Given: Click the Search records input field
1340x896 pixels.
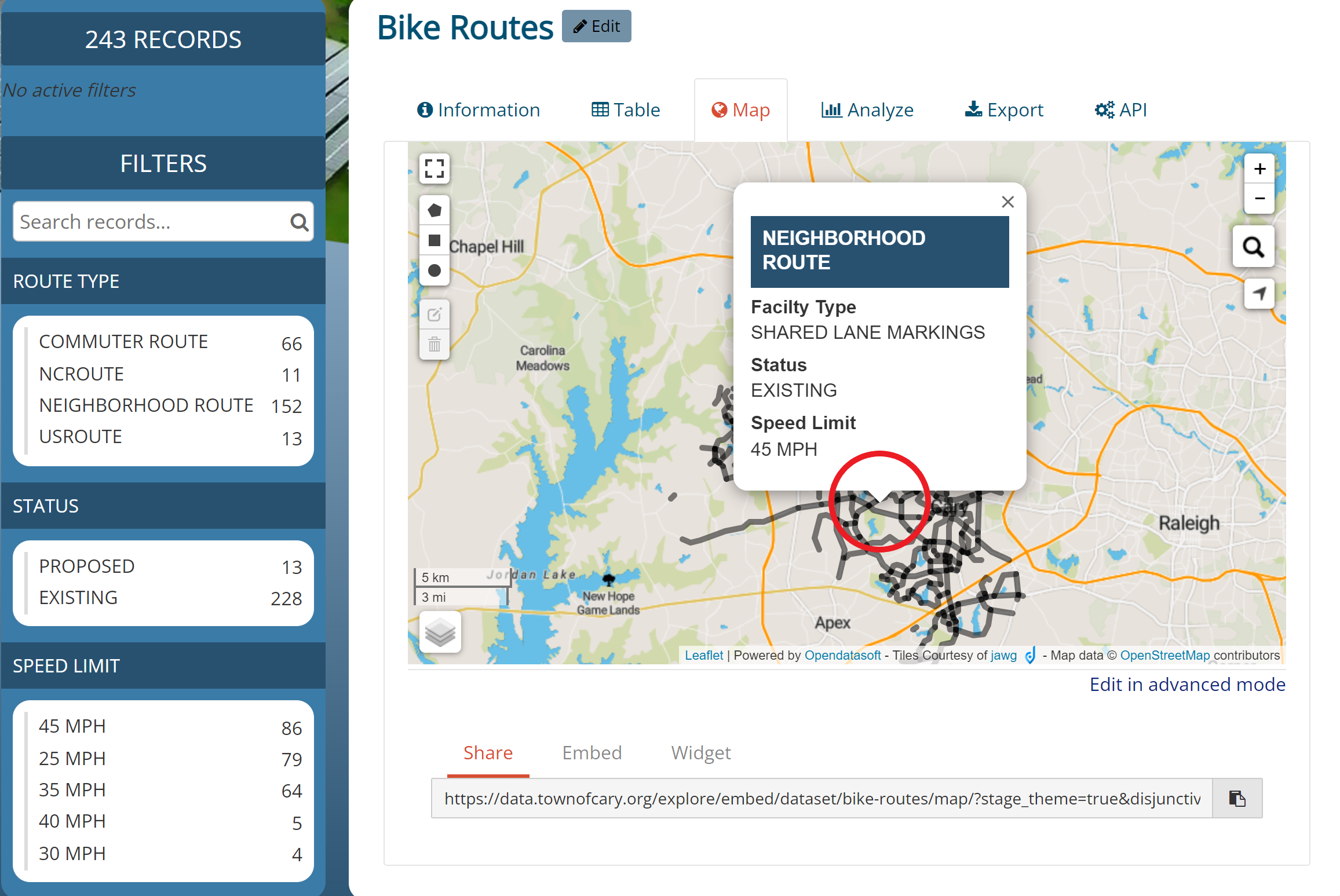Looking at the screenshot, I should [x=151, y=222].
